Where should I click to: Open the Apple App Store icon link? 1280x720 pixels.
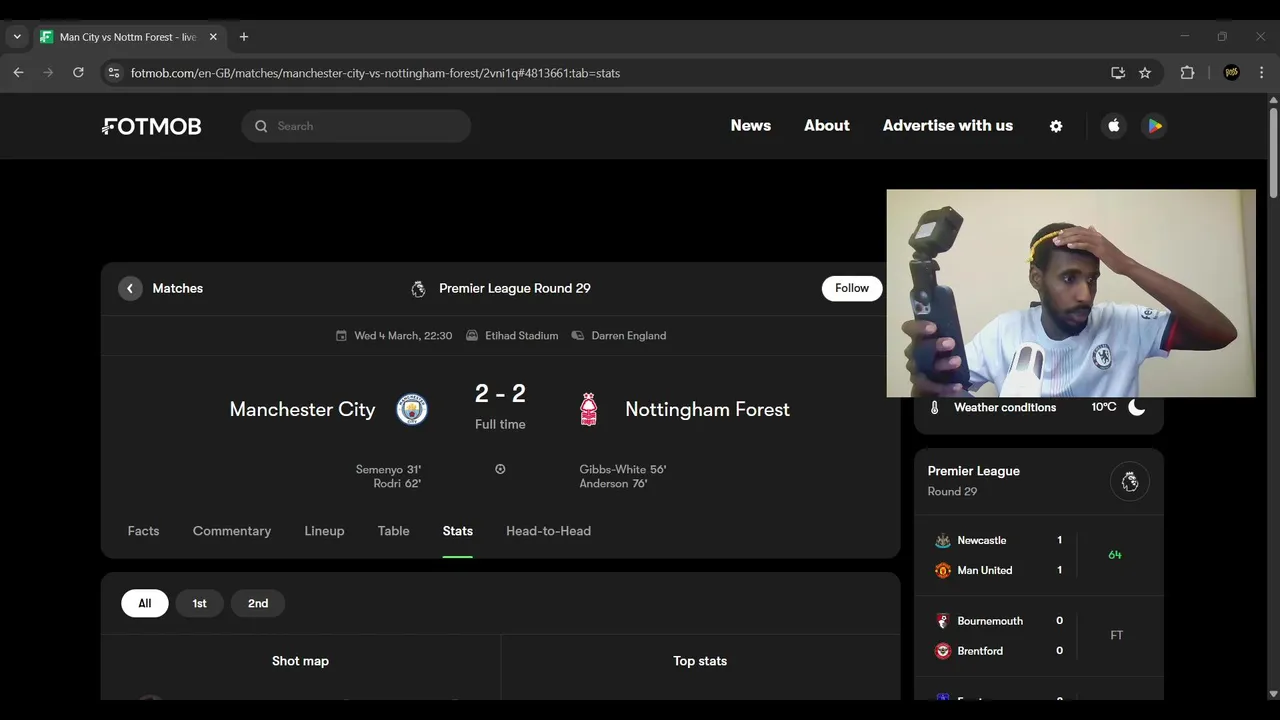coord(1114,126)
